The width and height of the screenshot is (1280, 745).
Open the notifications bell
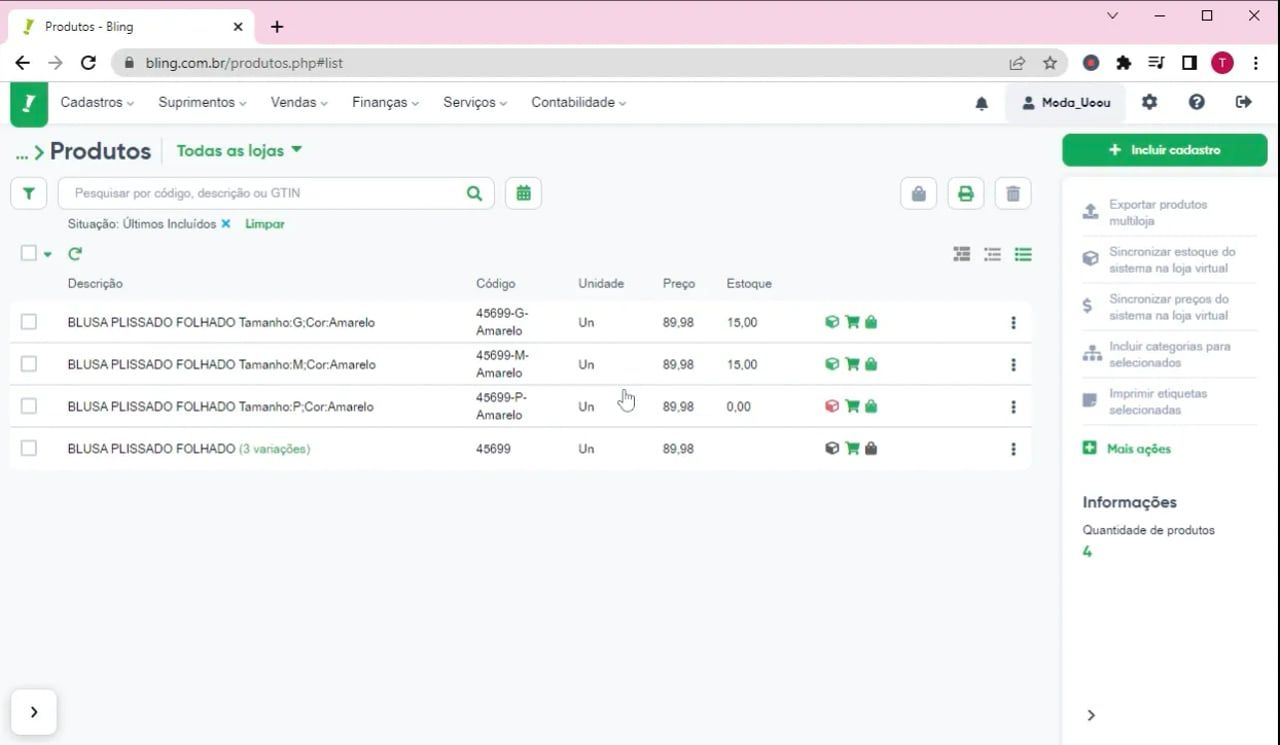coord(981,103)
